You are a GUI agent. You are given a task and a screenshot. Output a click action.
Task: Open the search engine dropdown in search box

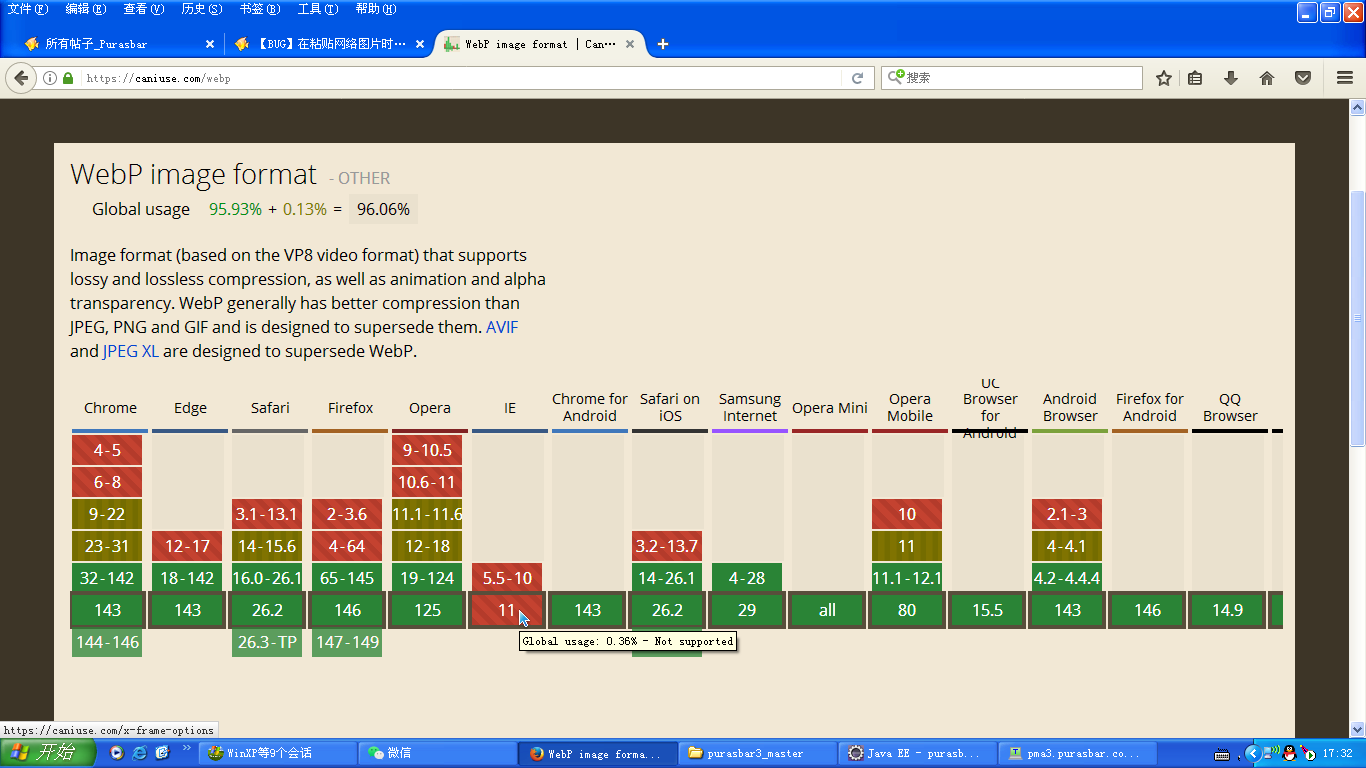[896, 77]
